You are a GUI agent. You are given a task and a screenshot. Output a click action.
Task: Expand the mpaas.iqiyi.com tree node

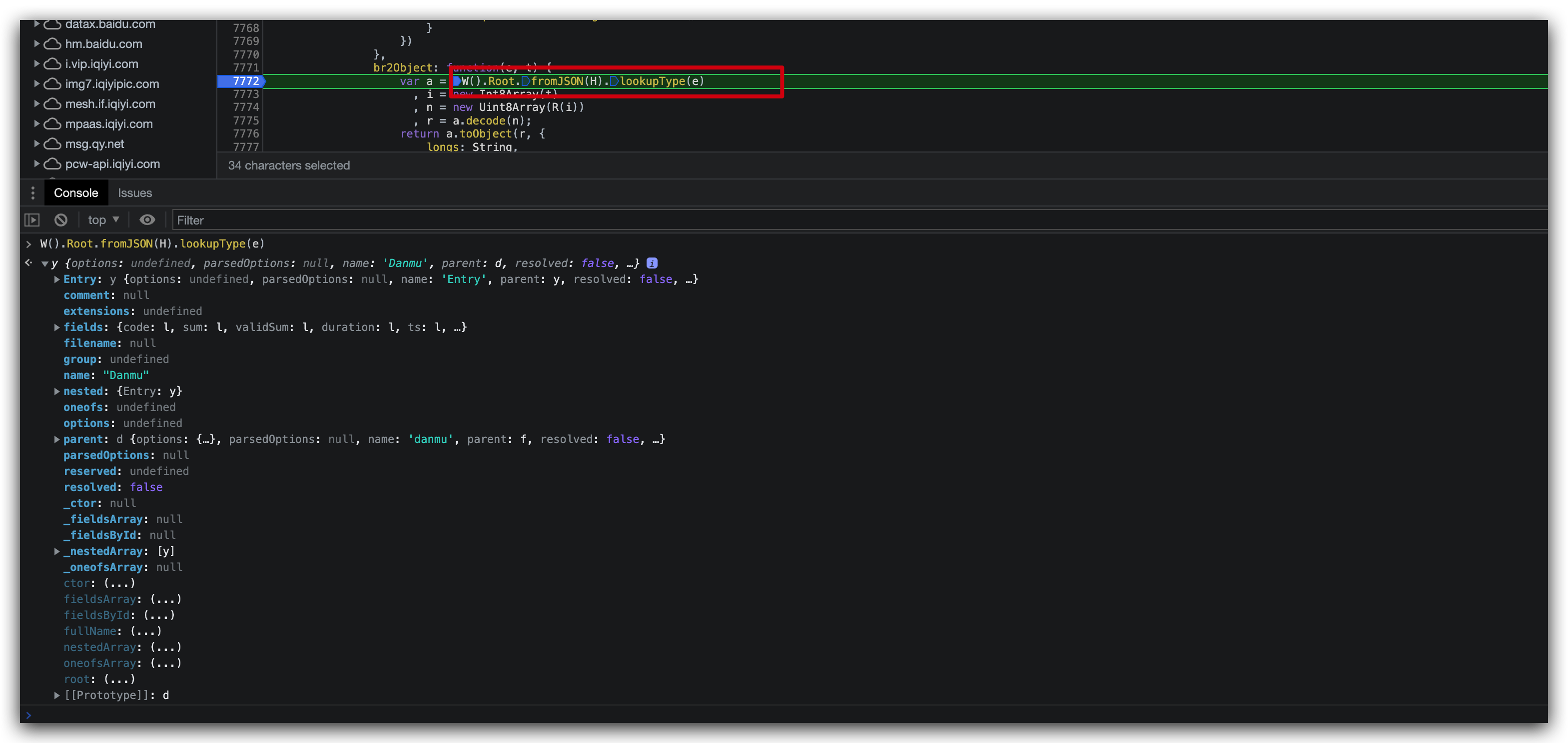(36, 124)
